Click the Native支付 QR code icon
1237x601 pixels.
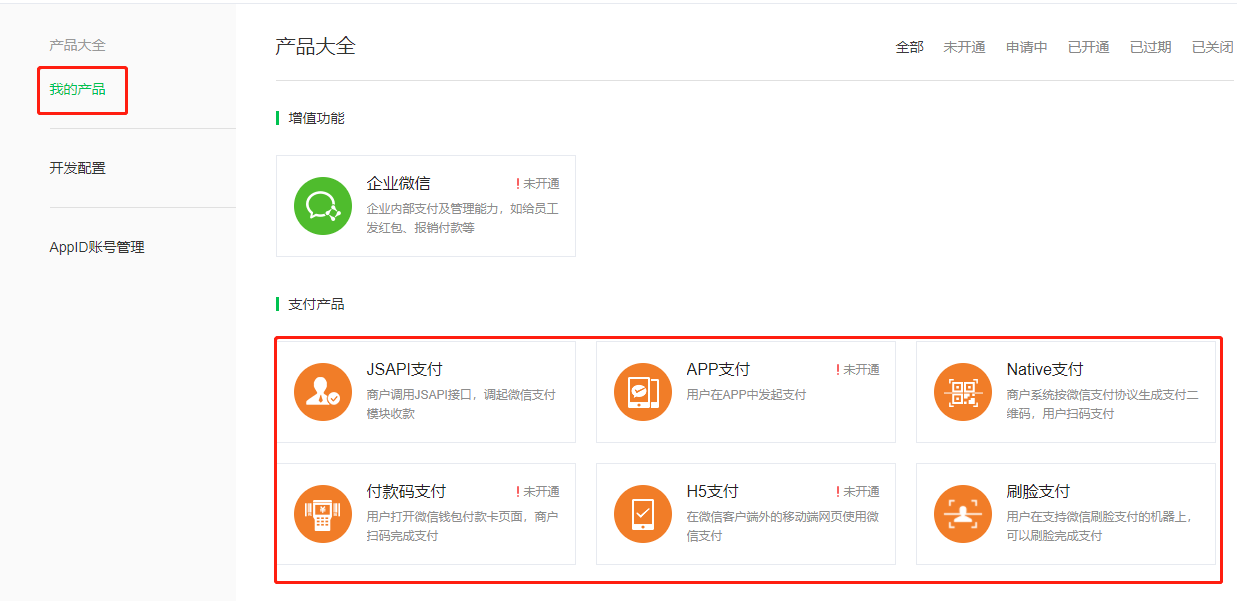pos(963,391)
